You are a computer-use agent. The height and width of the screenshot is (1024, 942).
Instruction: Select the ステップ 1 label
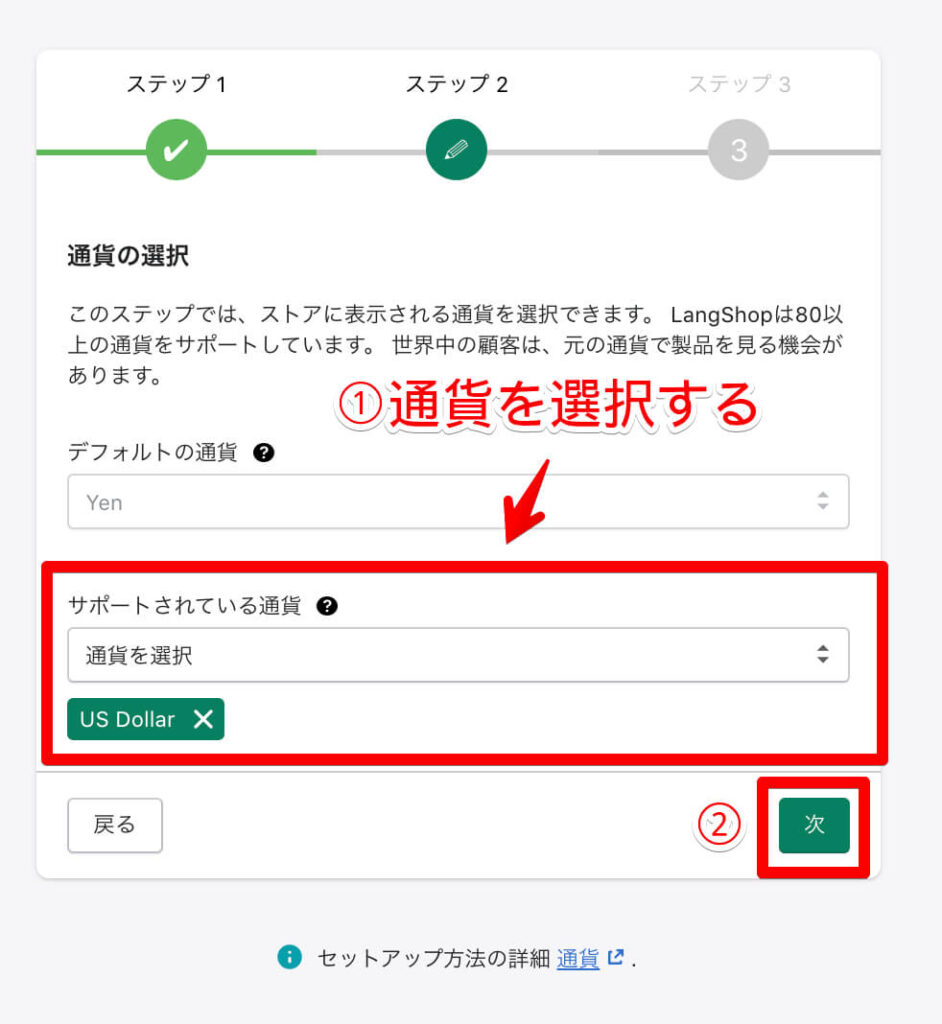coord(176,84)
